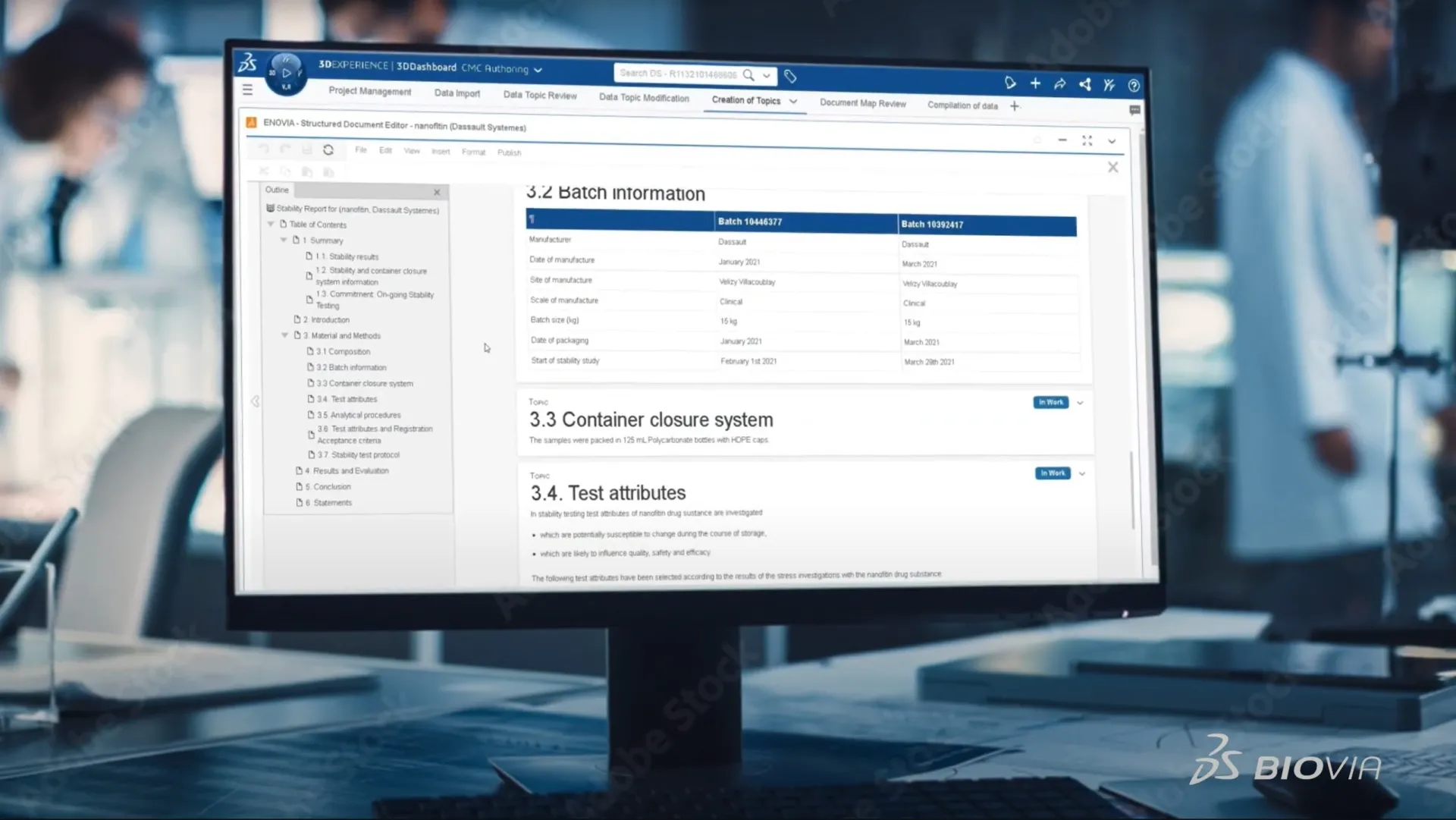Collapse the 3 Material and Methods node
1456x820 pixels.
pyautogui.click(x=285, y=335)
